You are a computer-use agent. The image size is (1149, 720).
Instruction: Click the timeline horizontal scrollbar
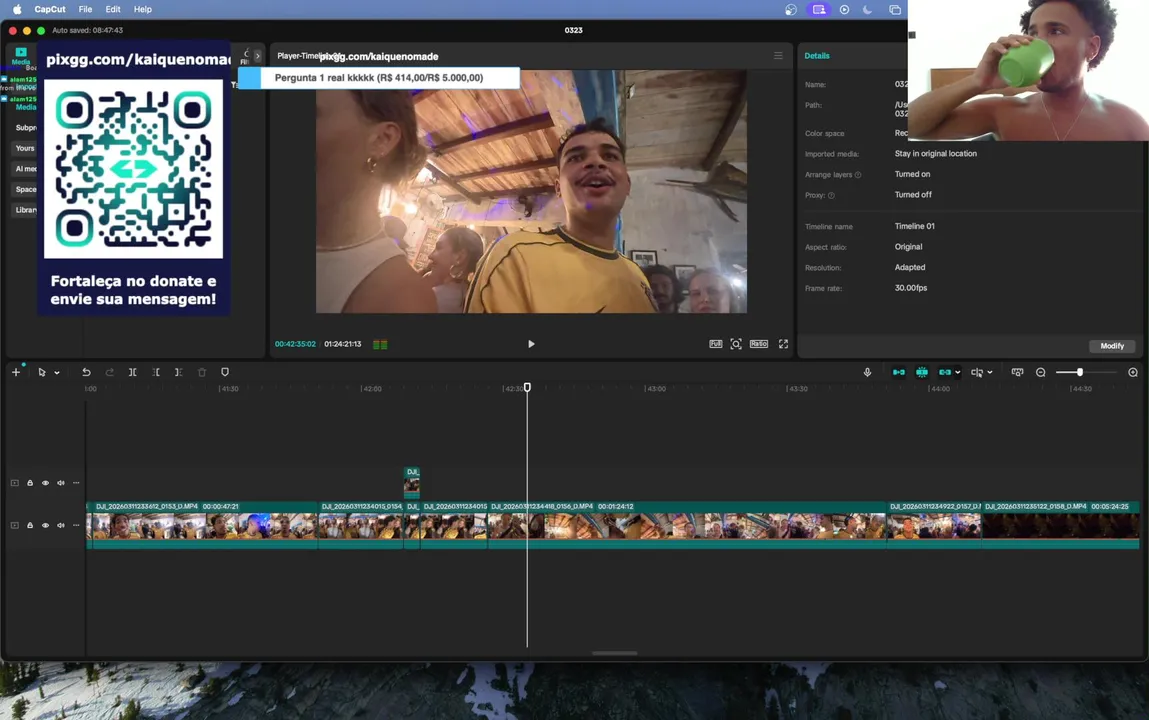point(615,653)
